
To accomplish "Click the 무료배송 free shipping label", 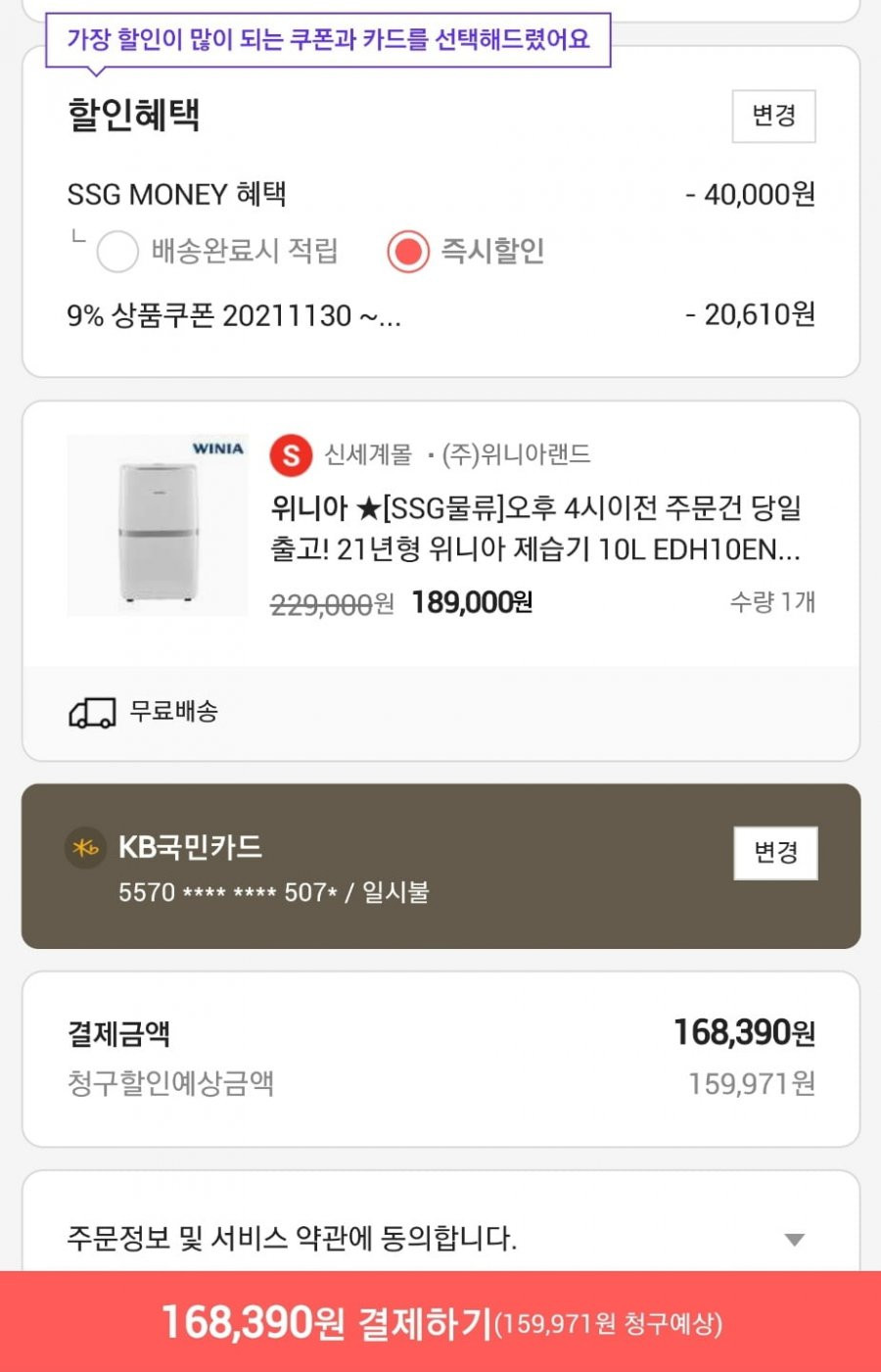I will (174, 711).
